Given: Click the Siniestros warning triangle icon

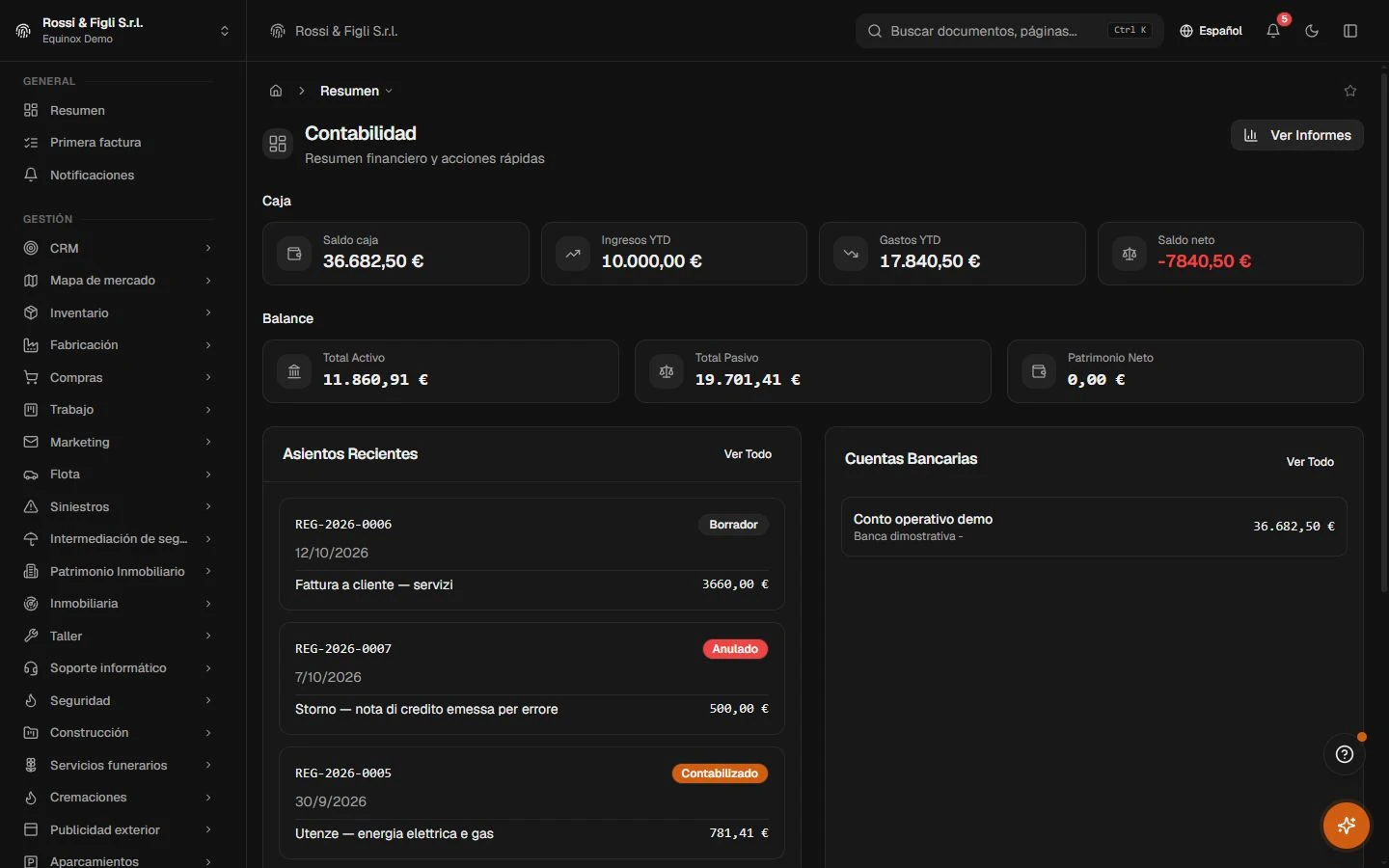Looking at the screenshot, I should pos(31,506).
